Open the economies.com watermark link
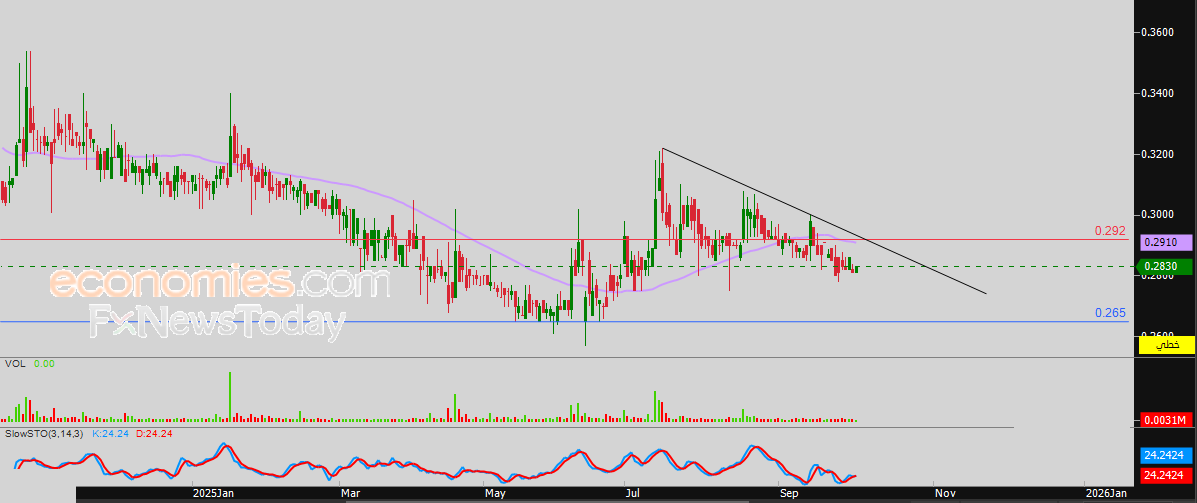 point(219,284)
